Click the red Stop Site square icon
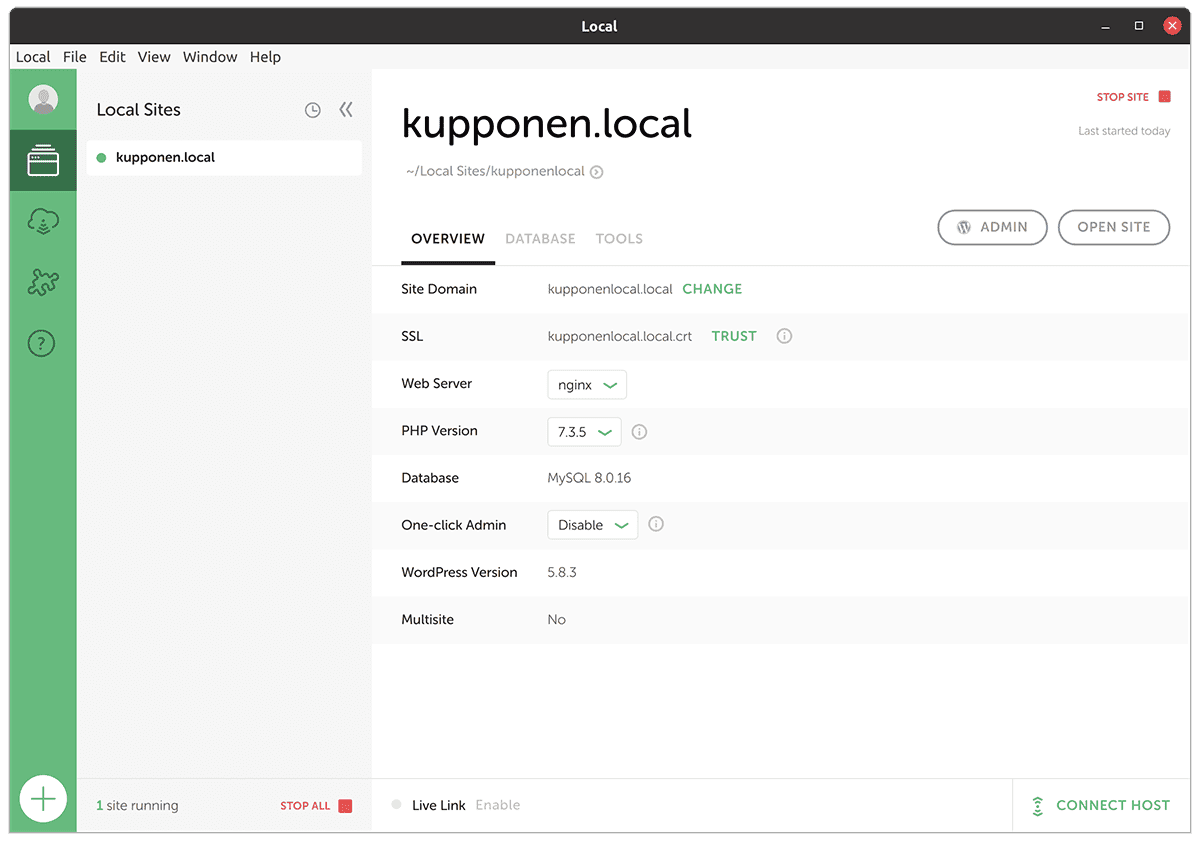 tap(1164, 97)
